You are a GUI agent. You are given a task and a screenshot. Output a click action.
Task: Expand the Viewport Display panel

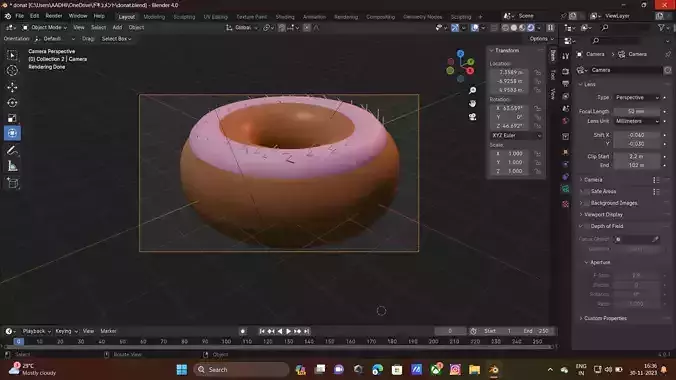click(x=604, y=214)
